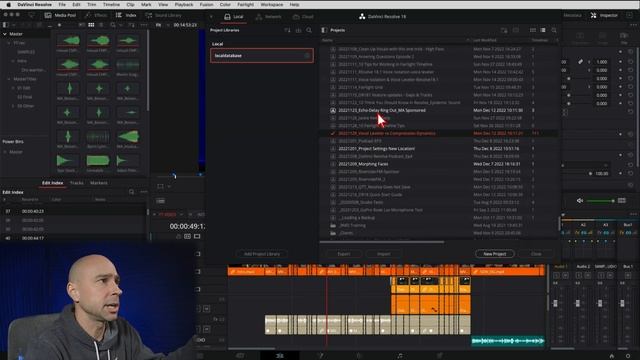640x360 pixels.
Task: Open the Markers tab in Index
Action: 99,183
